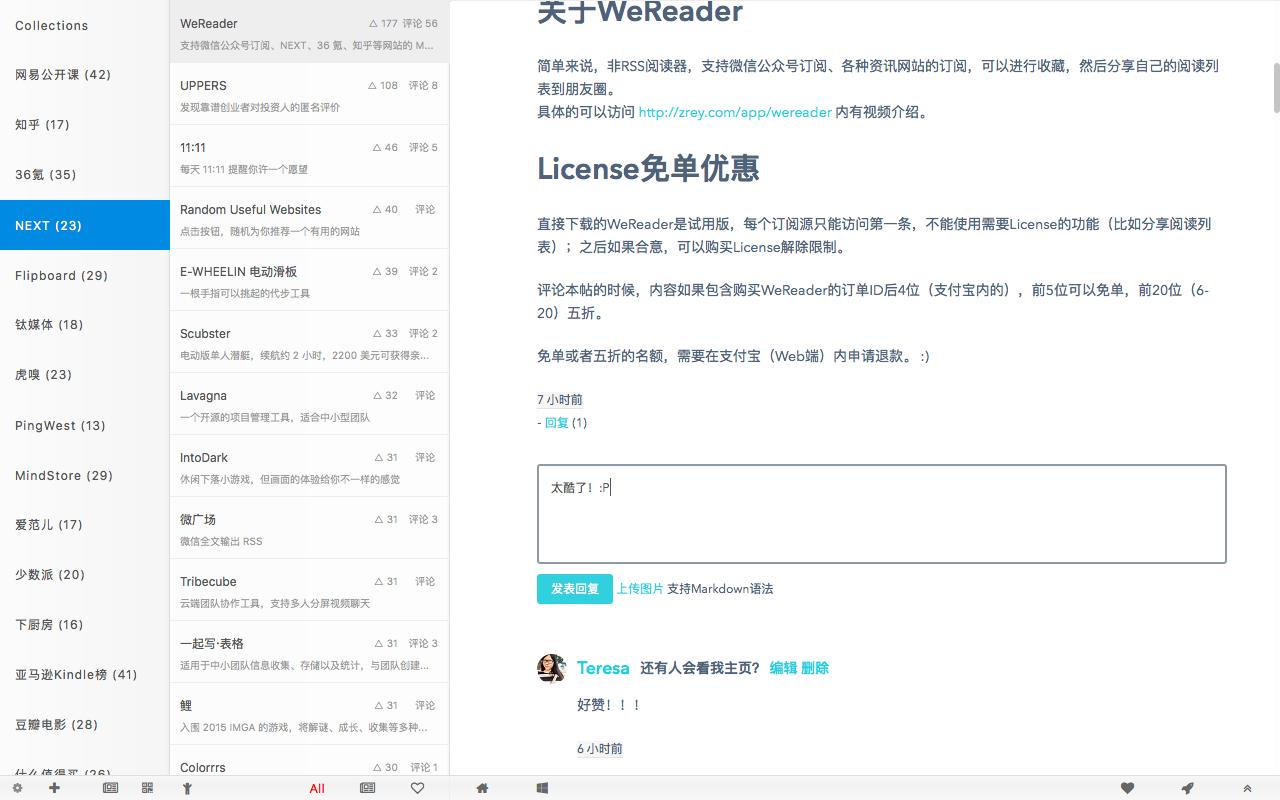Click 删除 to delete Teresa's comment
This screenshot has width=1280, height=800.
[x=815, y=668]
